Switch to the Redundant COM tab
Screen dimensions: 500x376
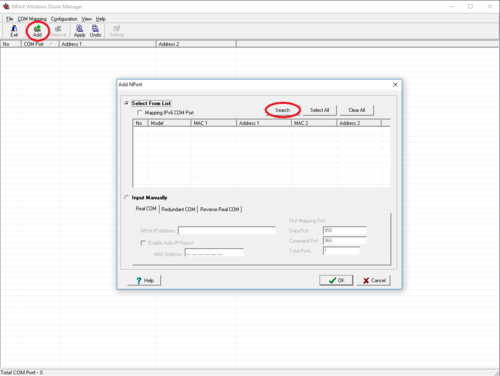pos(178,209)
